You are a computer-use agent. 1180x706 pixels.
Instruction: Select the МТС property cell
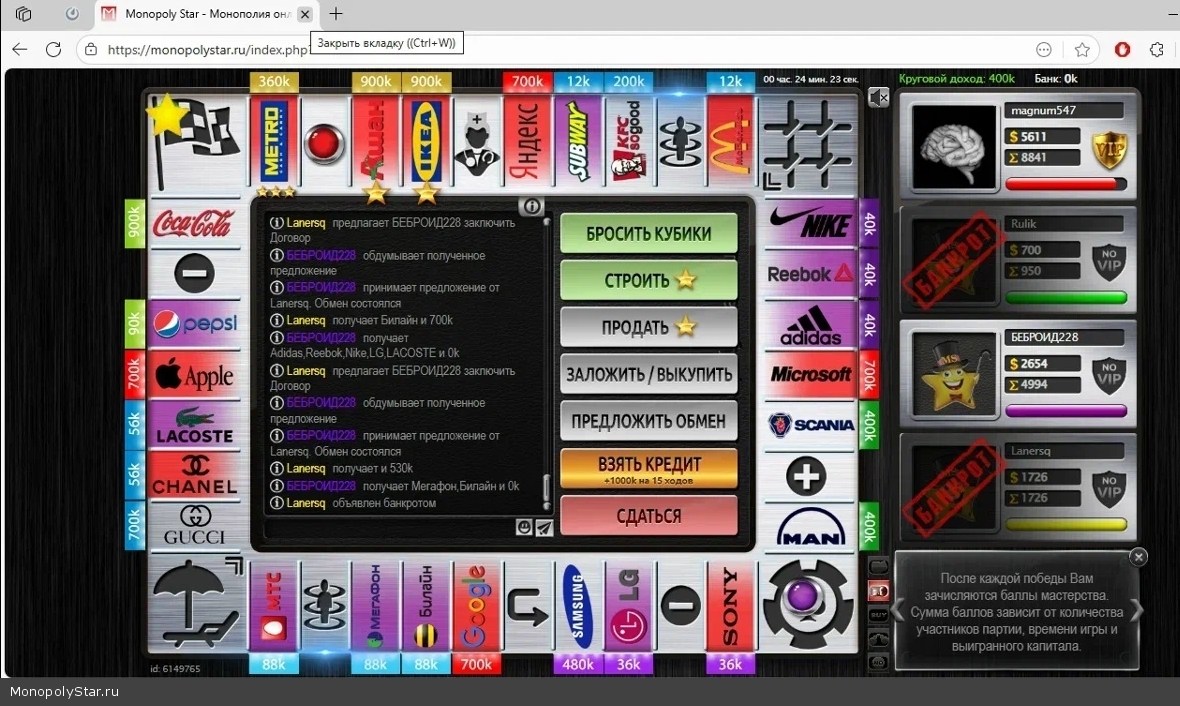(x=274, y=606)
